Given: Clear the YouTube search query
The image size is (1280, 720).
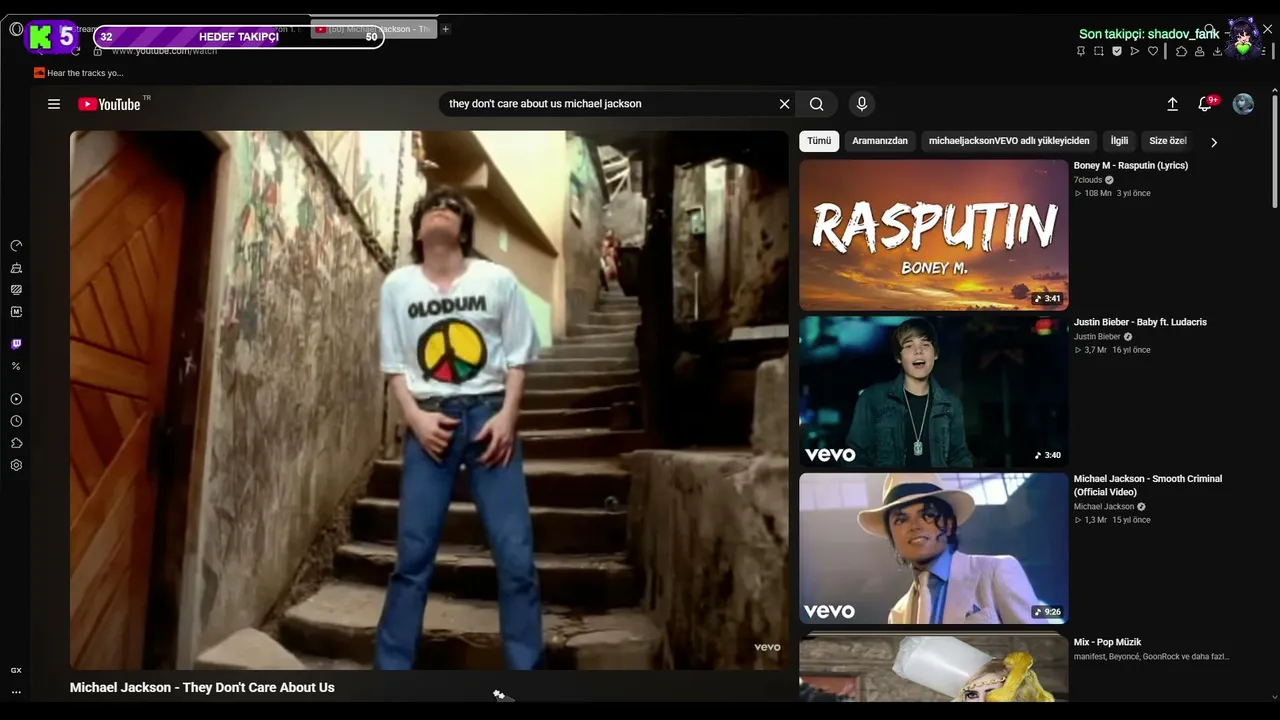Looking at the screenshot, I should pyautogui.click(x=785, y=104).
